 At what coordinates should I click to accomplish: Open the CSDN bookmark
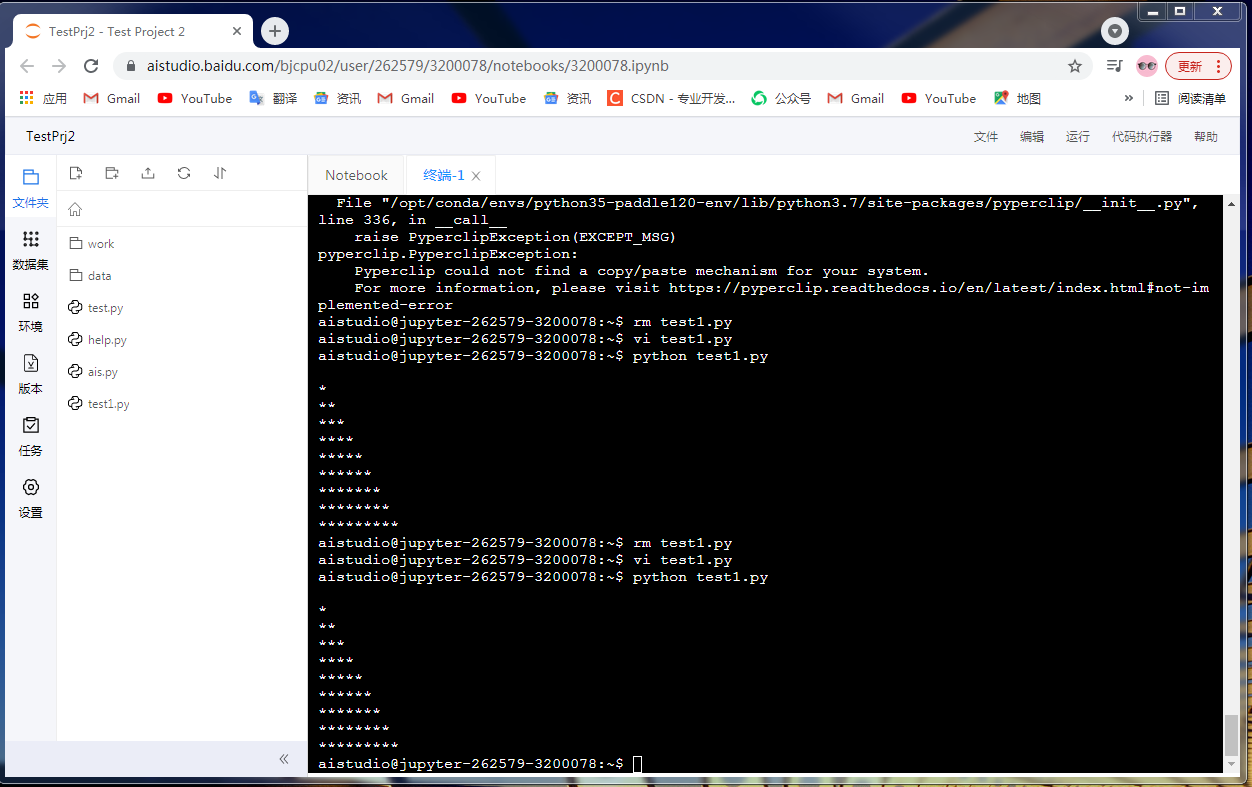671,98
